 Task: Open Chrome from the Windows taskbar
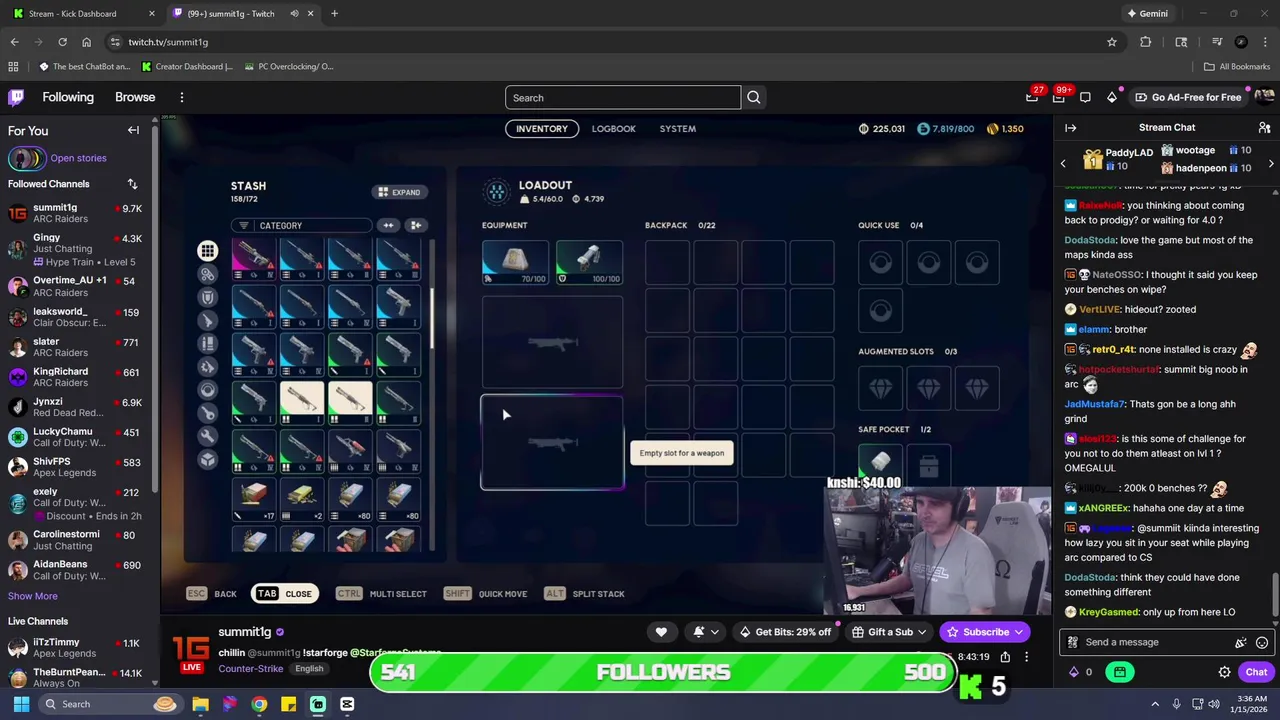pos(259,704)
